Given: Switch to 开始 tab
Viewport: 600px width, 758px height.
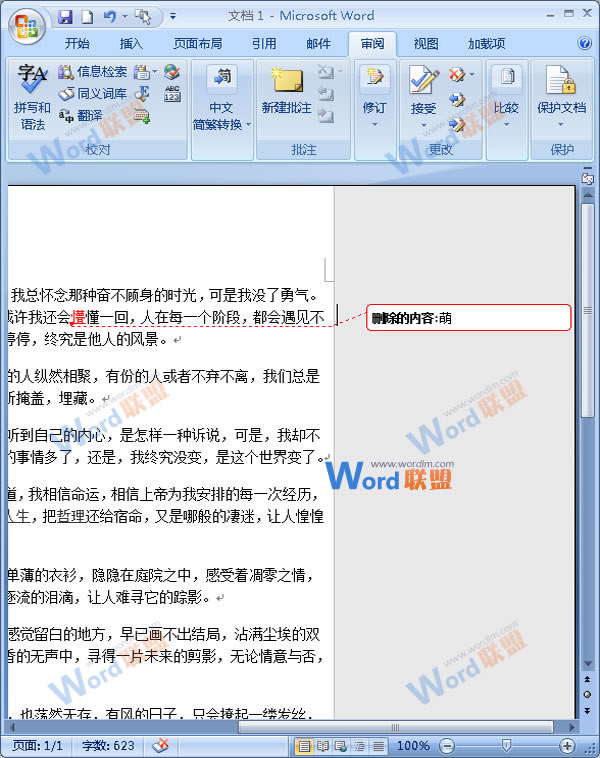Looking at the screenshot, I should click(x=77, y=44).
